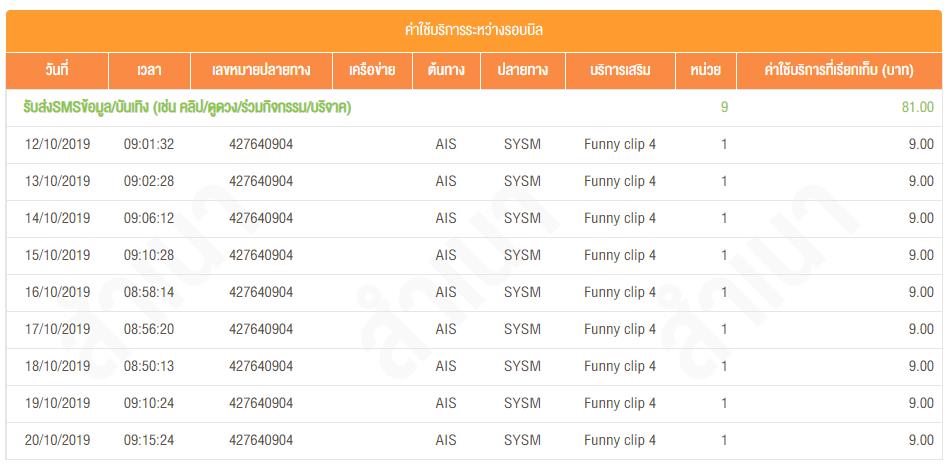The image size is (945, 466).
Task: Click the หน่วย column header
Action: (x=706, y=71)
